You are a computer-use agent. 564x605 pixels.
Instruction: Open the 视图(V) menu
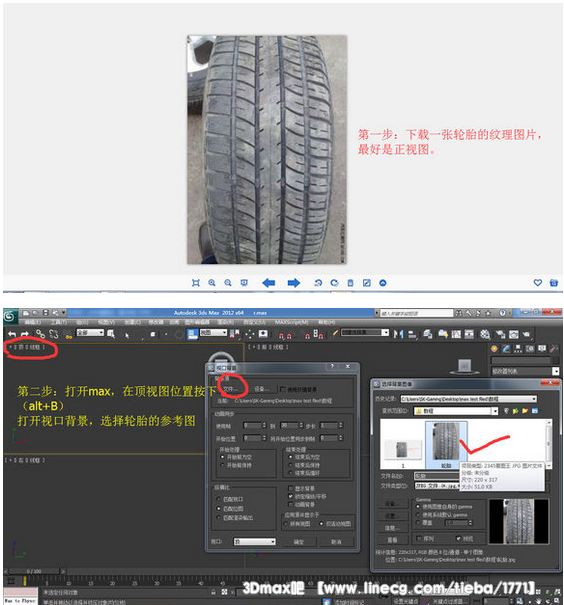[x=106, y=322]
